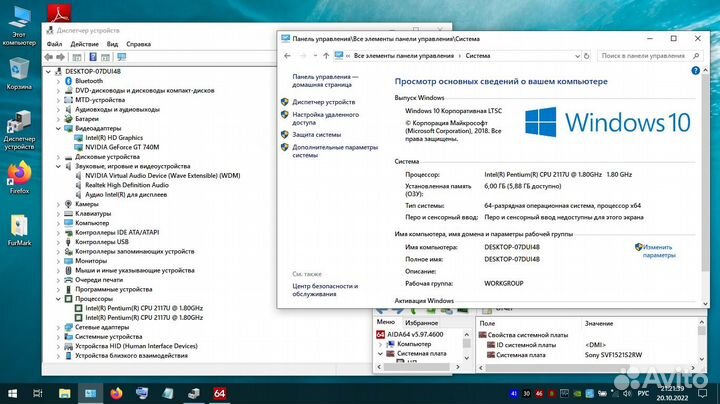Select Intel(R) HD Graphics adapter
Viewport: 720px width, 404px height.
point(114,138)
